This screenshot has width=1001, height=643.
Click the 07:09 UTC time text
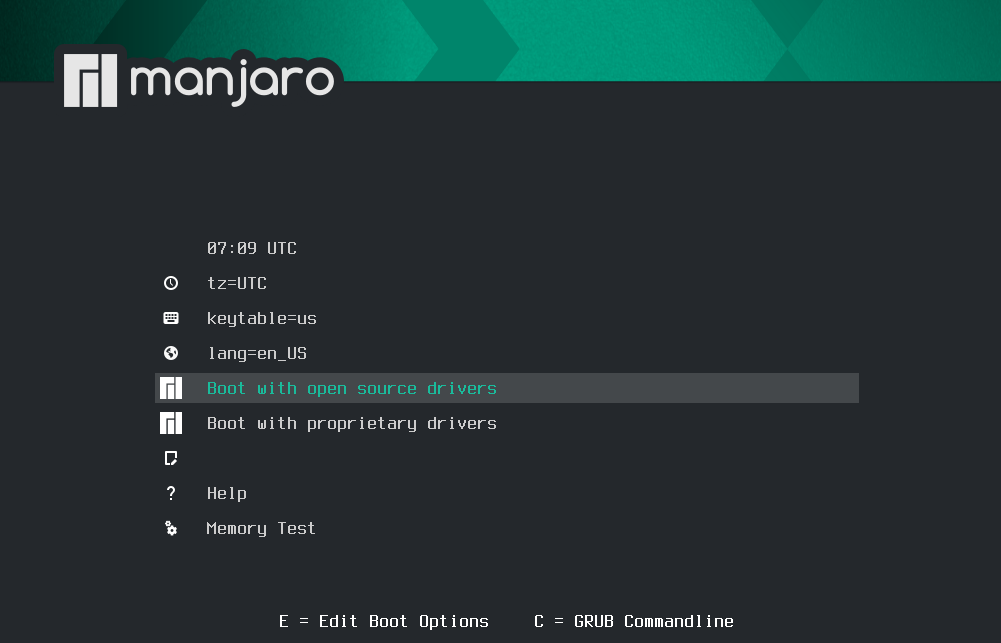click(252, 248)
